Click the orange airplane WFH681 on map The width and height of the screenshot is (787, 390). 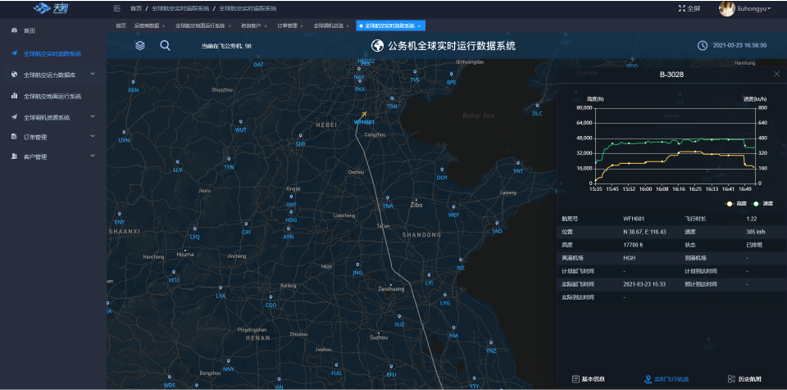coord(364,114)
